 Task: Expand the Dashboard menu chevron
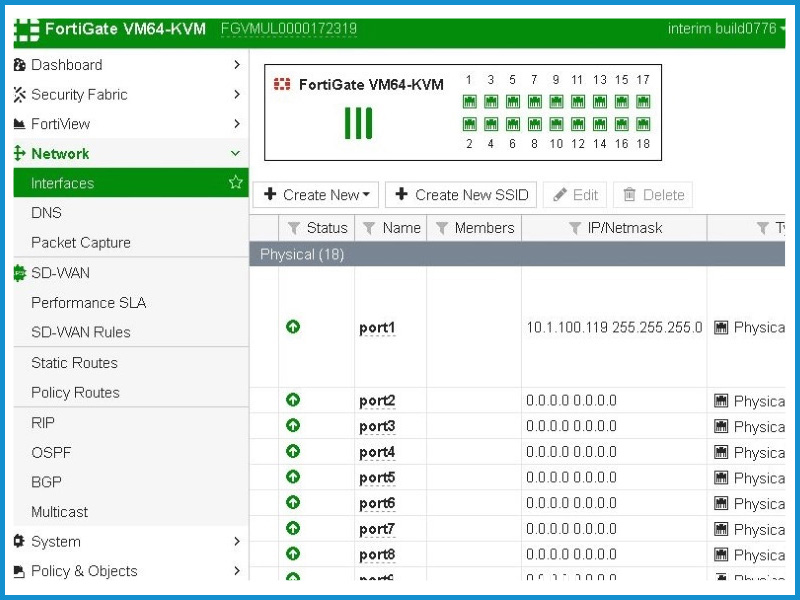237,64
